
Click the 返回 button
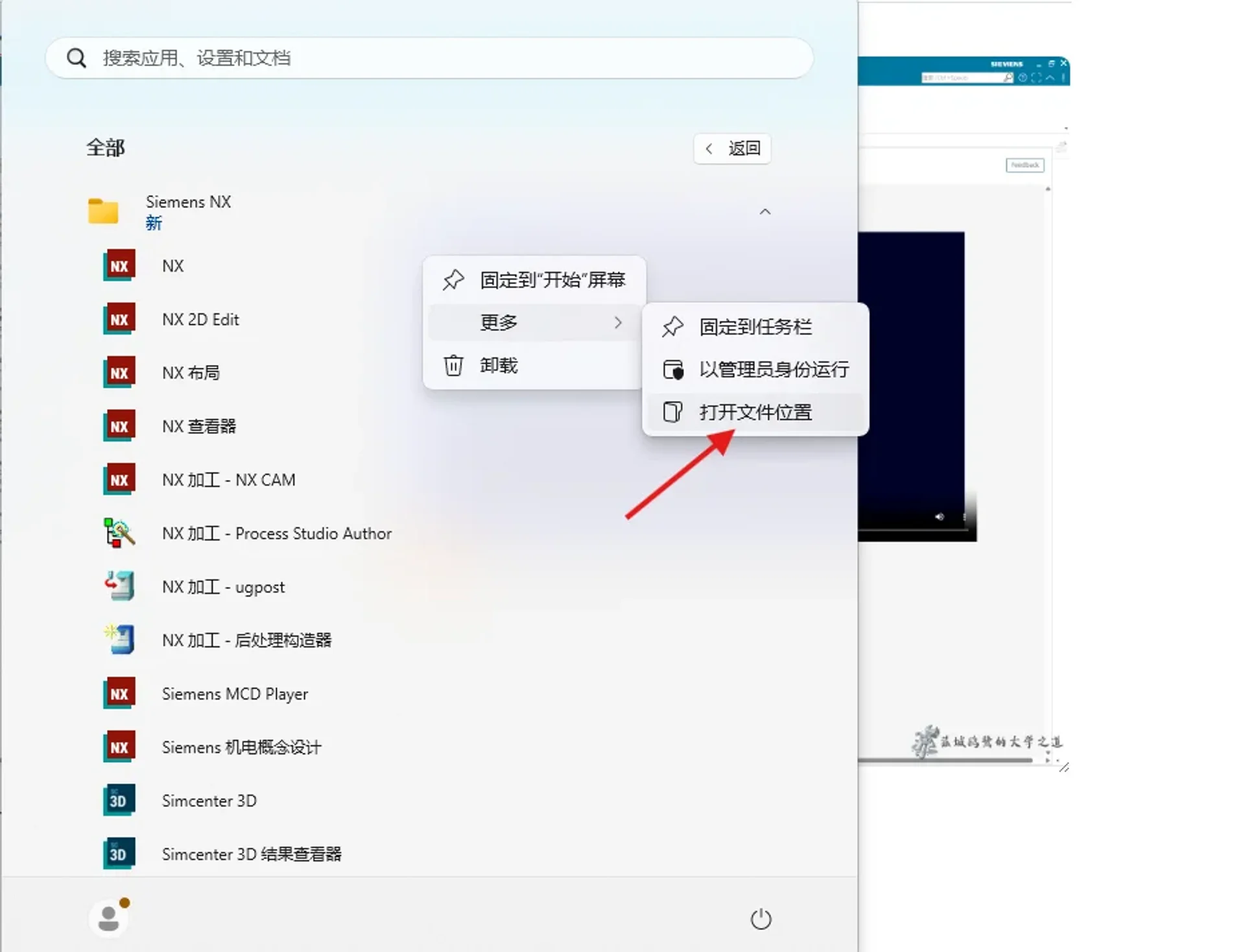(x=731, y=149)
